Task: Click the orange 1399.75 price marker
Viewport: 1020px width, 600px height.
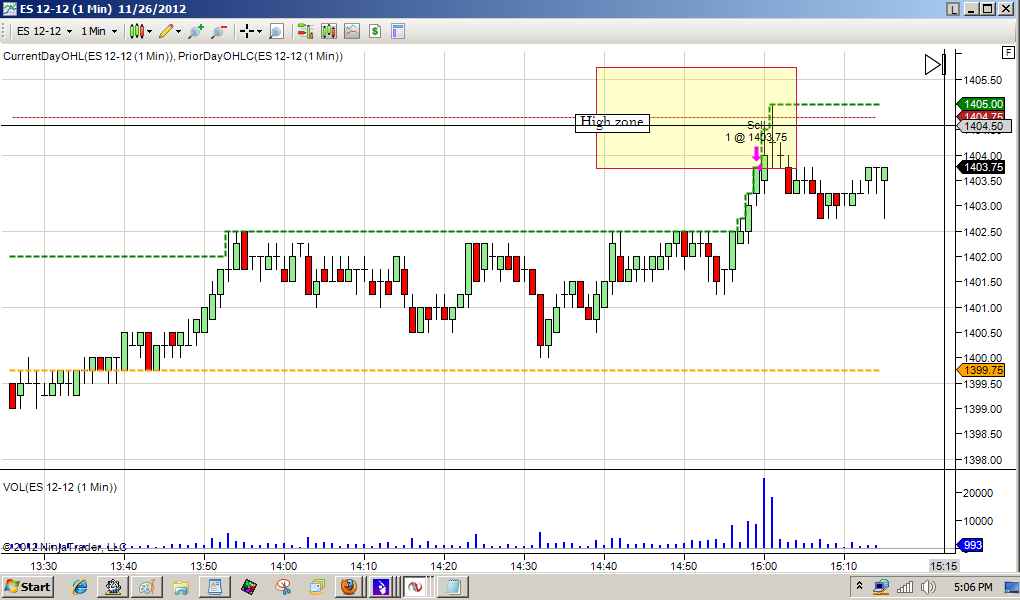Action: coord(981,370)
